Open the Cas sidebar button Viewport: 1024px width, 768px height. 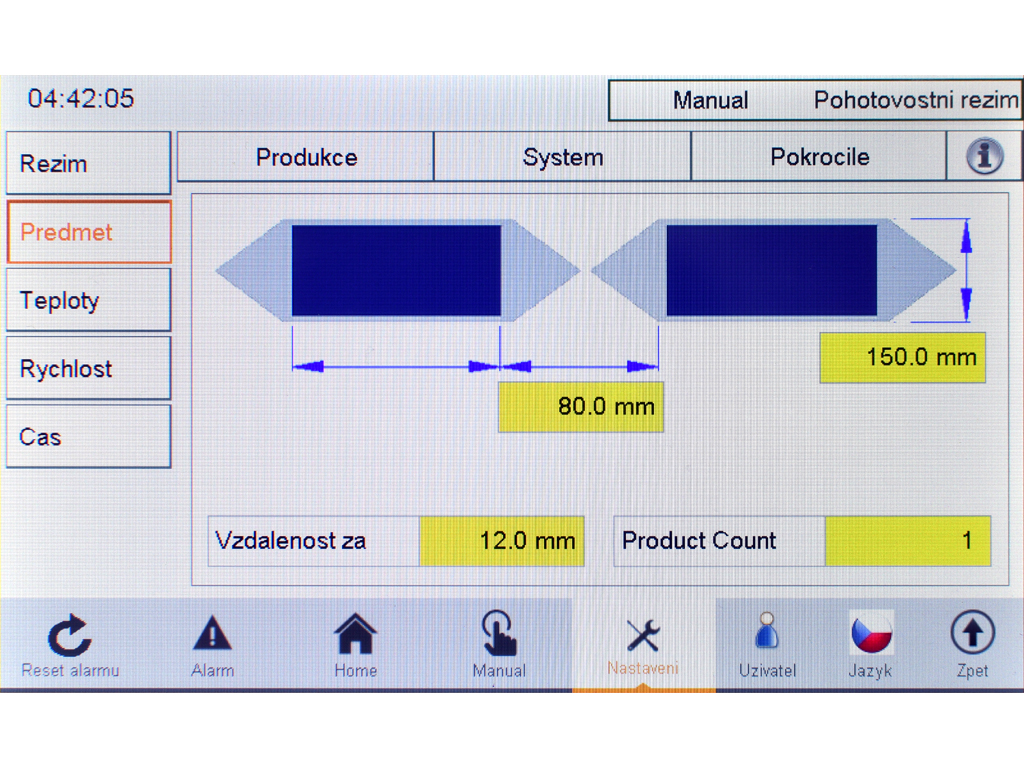click(x=88, y=437)
